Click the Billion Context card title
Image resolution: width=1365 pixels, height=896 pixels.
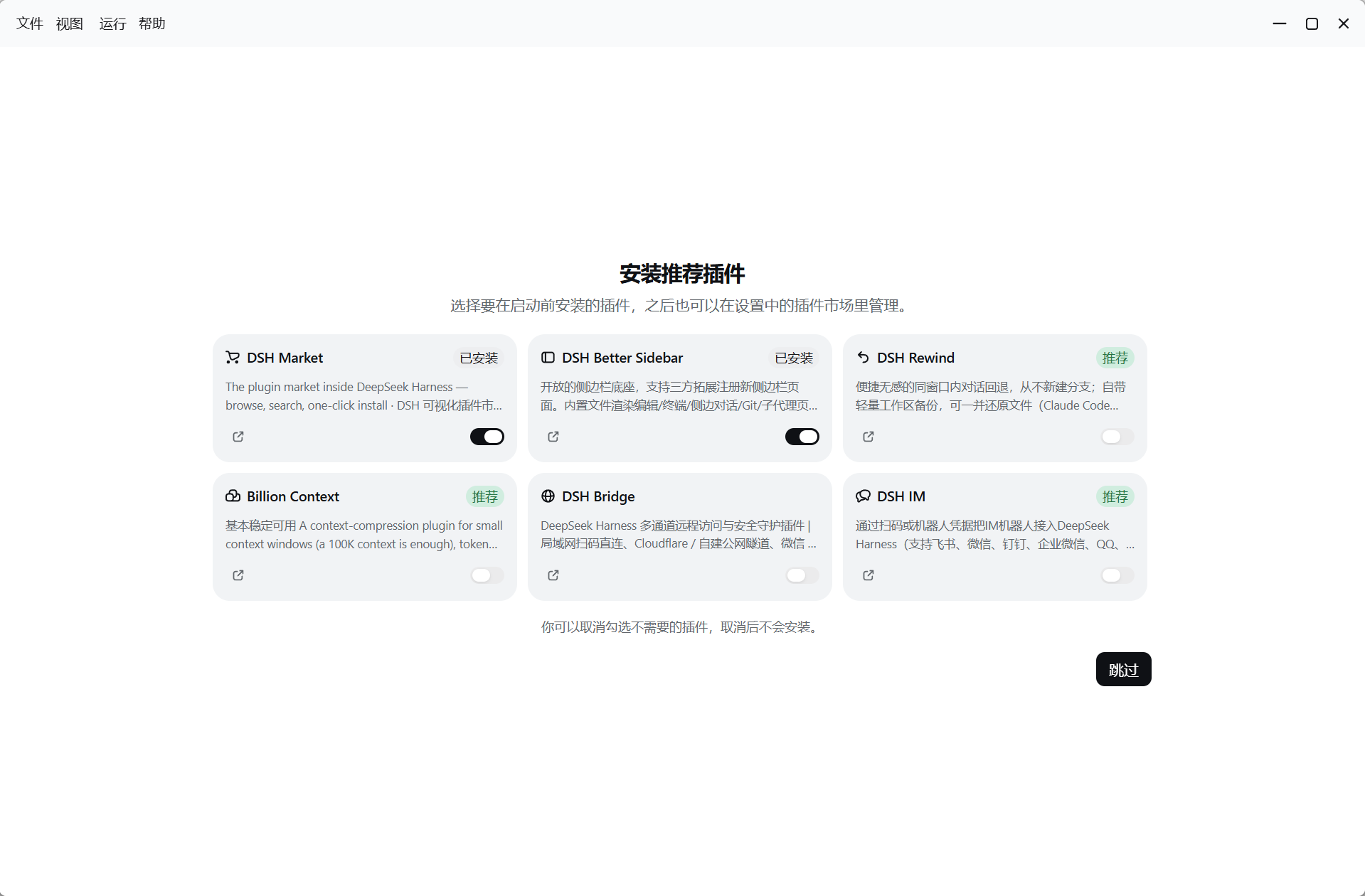(x=293, y=496)
